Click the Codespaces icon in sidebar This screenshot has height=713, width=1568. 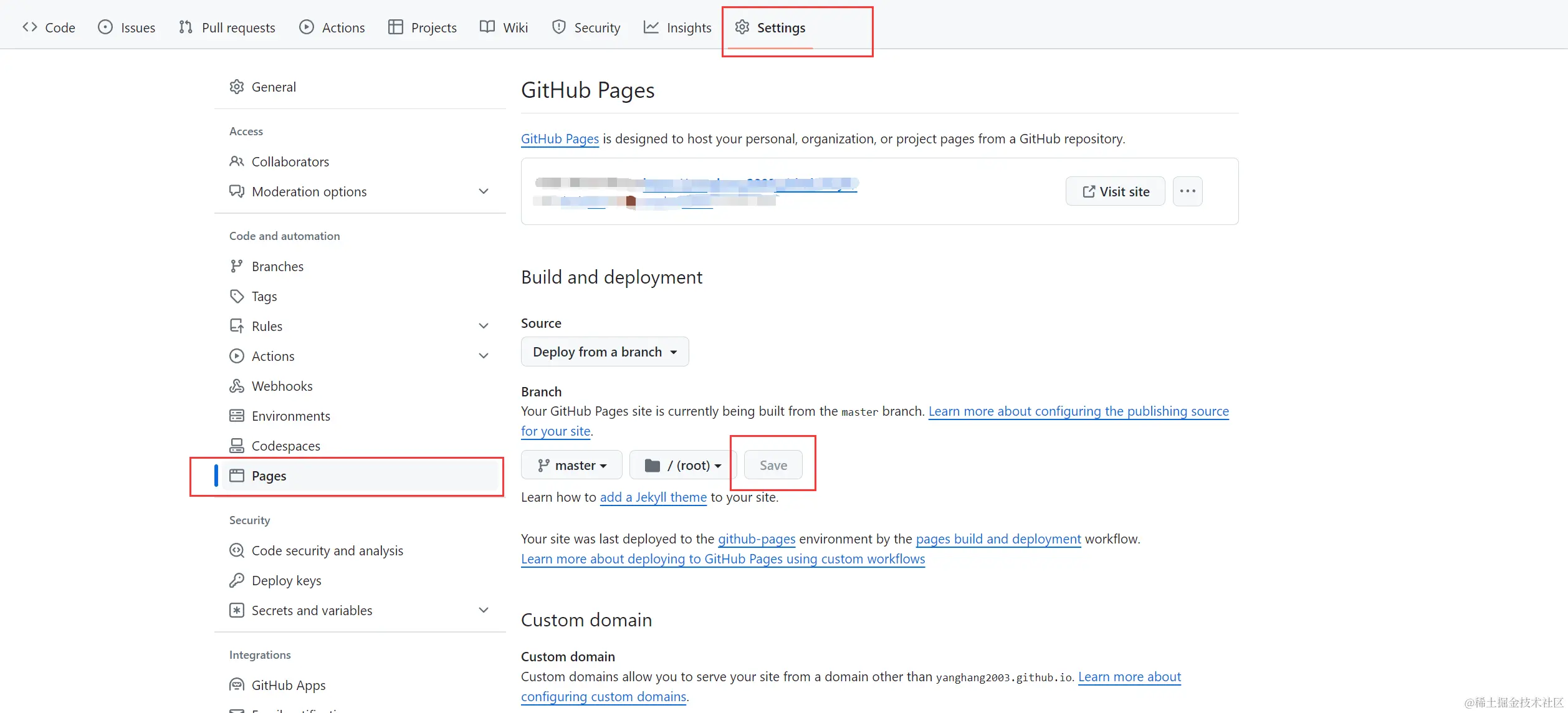[x=236, y=446]
